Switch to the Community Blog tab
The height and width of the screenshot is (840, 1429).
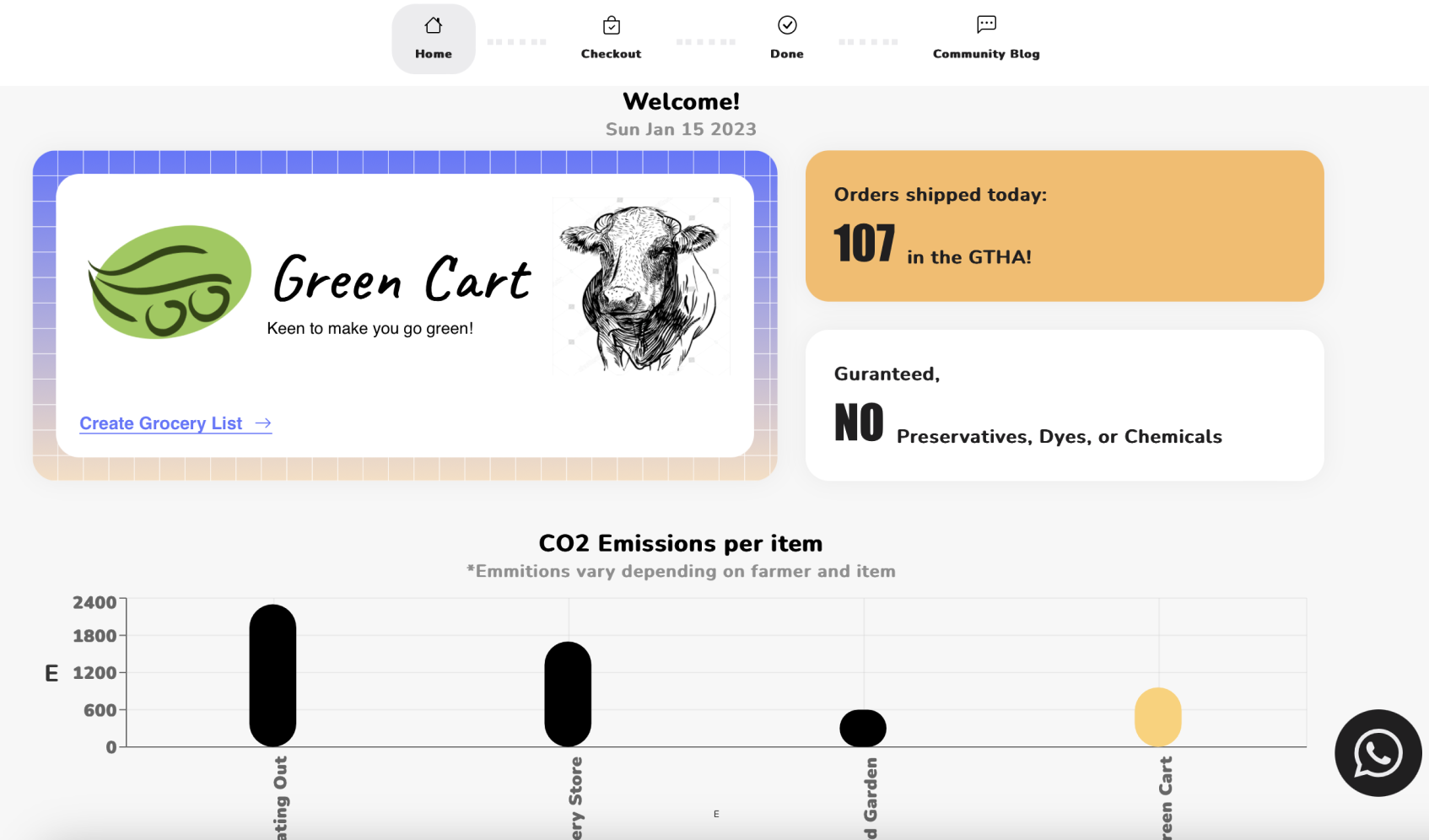coord(985,38)
